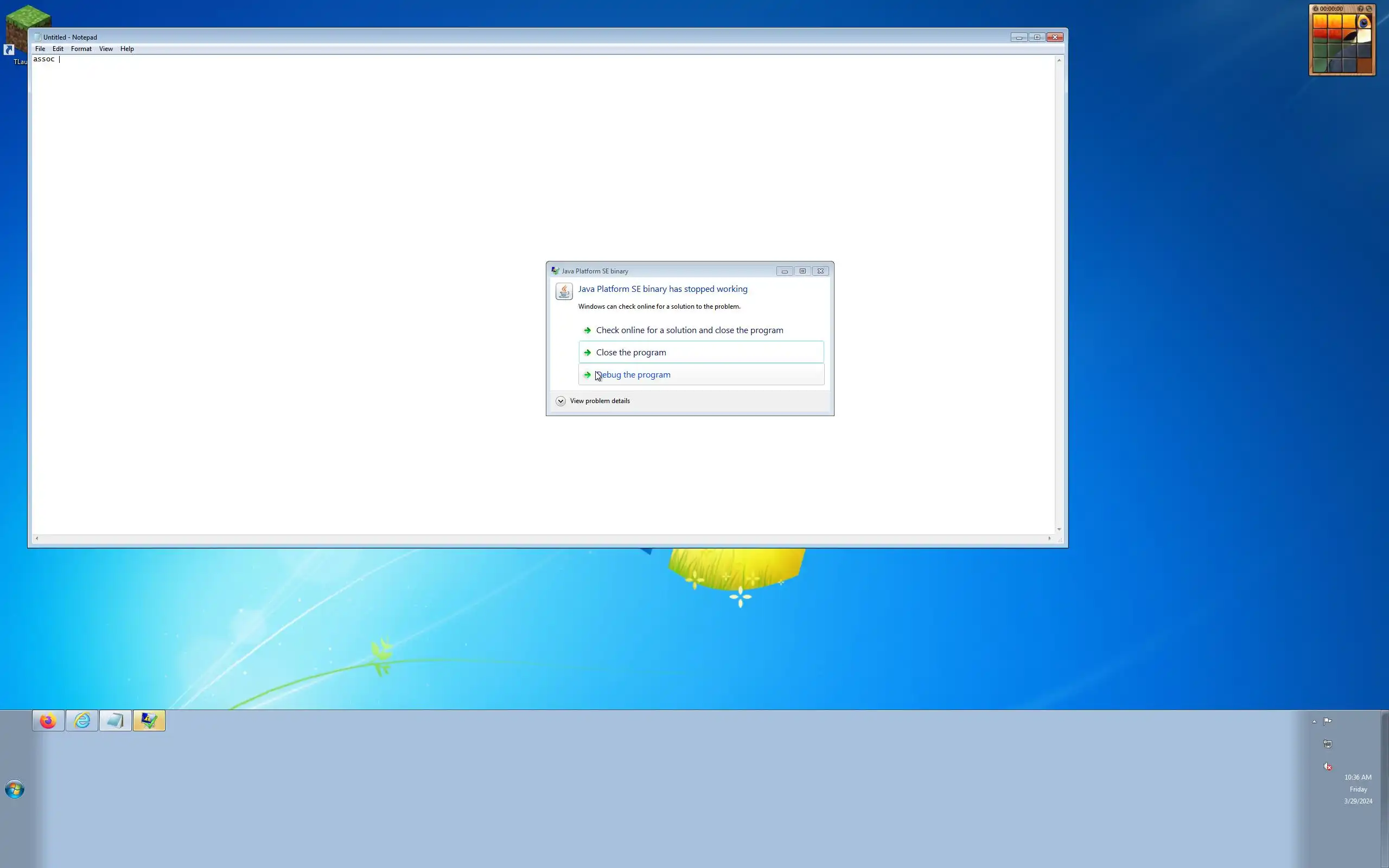This screenshot has width=1389, height=868.
Task: Select Check online for a solution option
Action: coord(689,330)
